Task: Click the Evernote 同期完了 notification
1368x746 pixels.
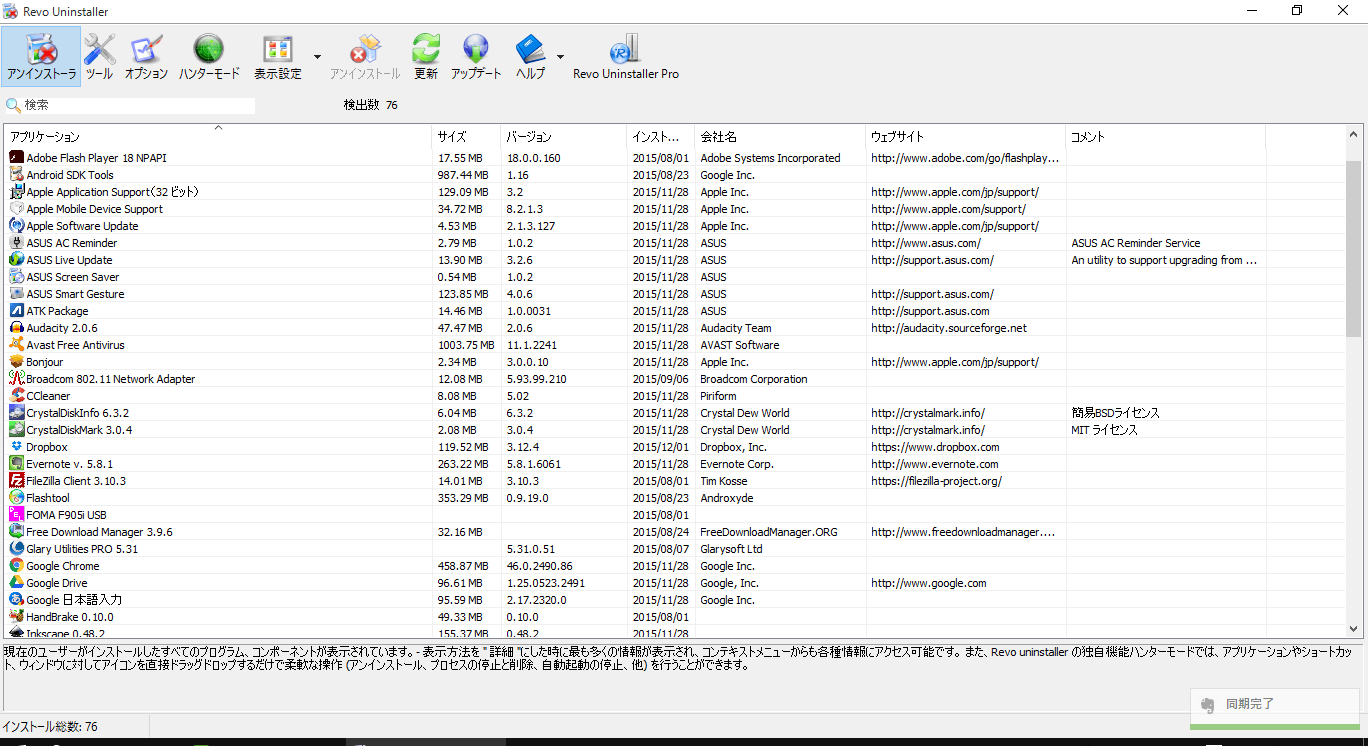Action: [x=1275, y=707]
